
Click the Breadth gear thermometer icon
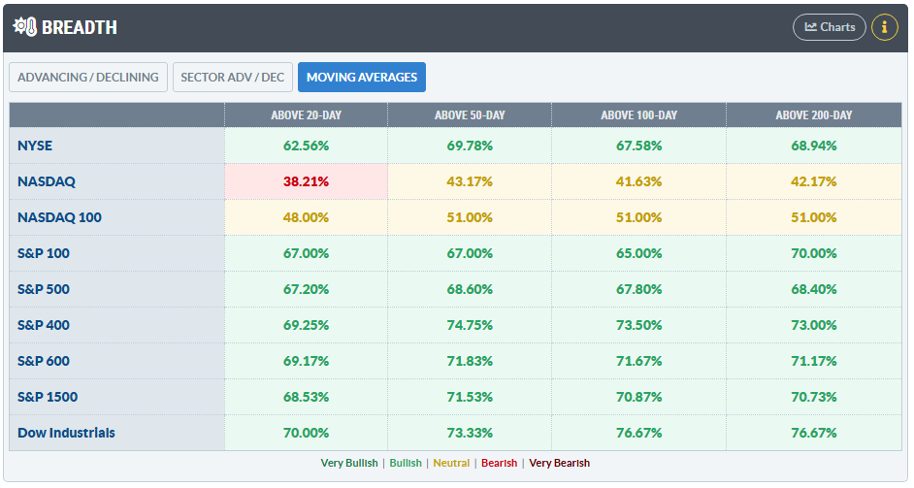(25, 27)
